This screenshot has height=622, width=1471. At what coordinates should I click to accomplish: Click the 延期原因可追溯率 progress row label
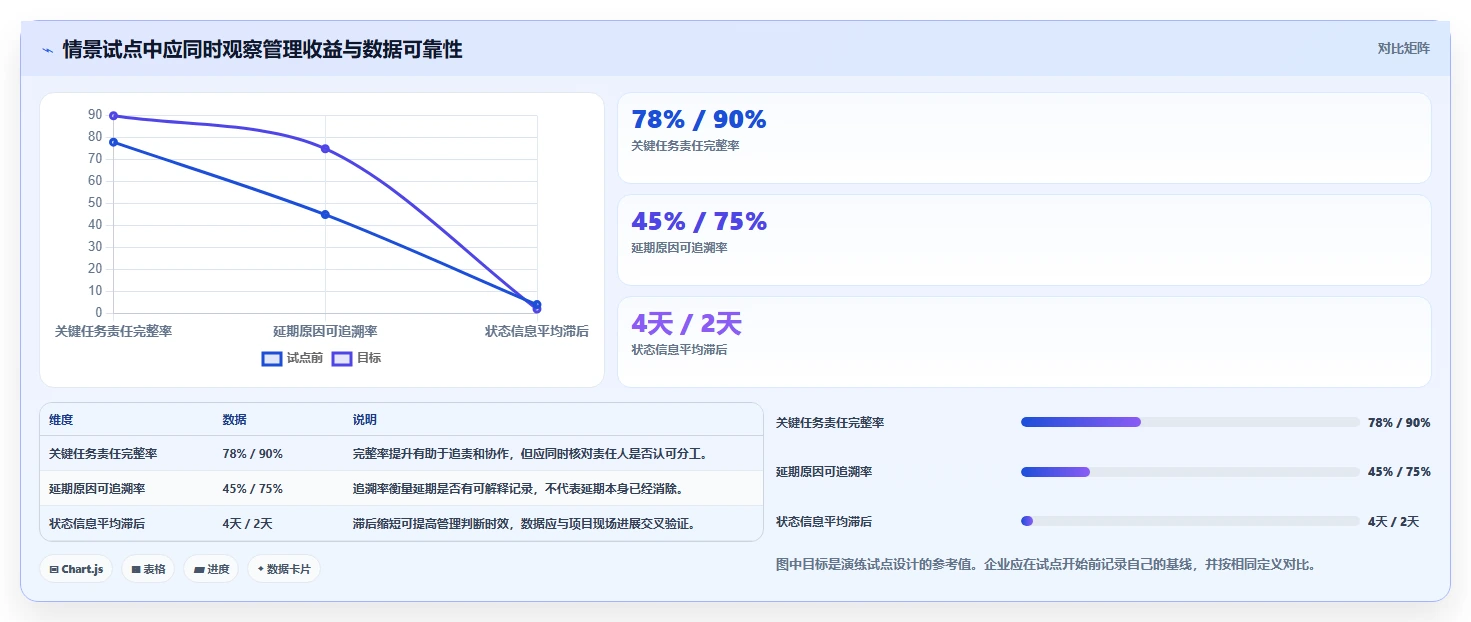pos(824,472)
